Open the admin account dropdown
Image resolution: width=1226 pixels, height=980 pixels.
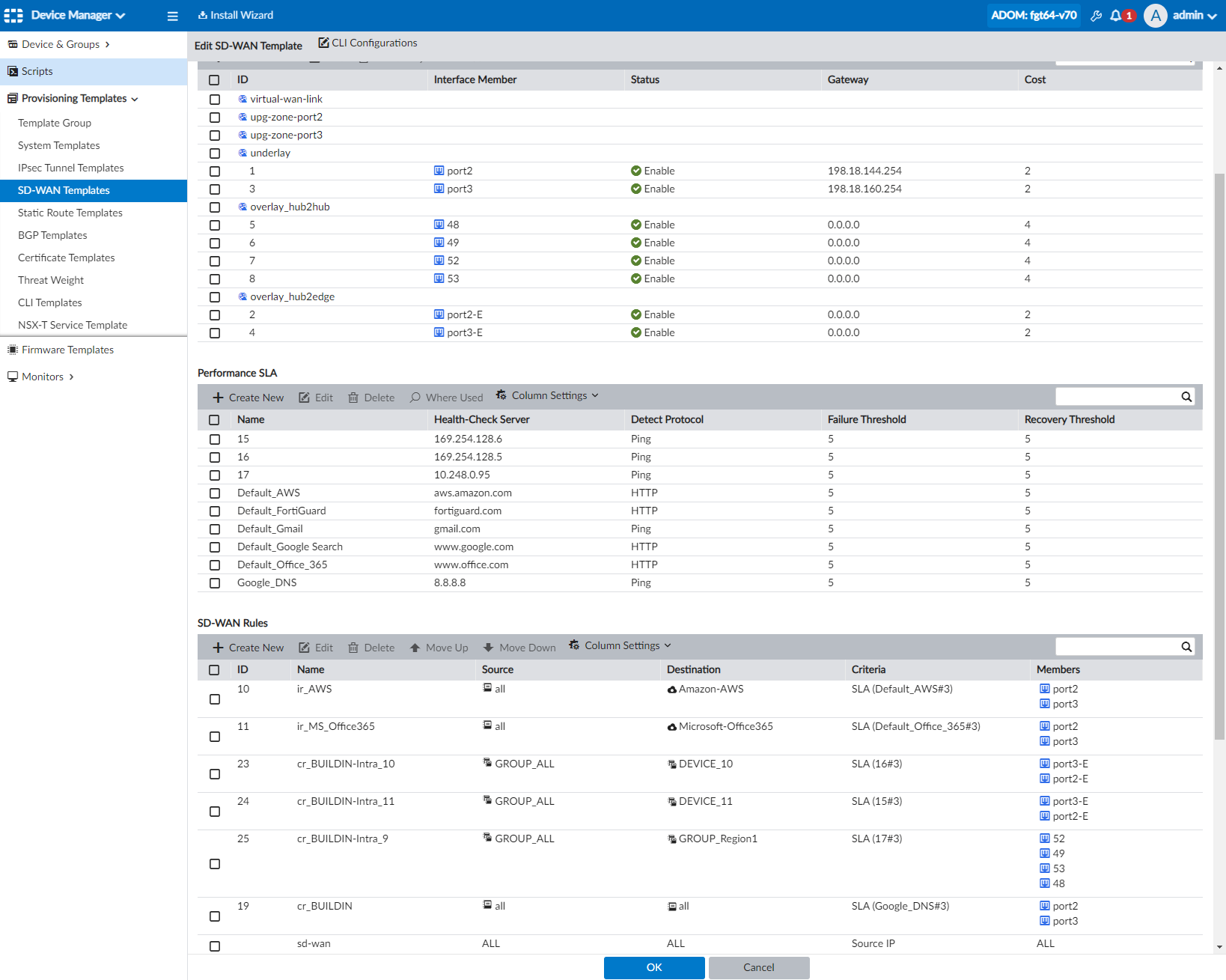point(1189,14)
